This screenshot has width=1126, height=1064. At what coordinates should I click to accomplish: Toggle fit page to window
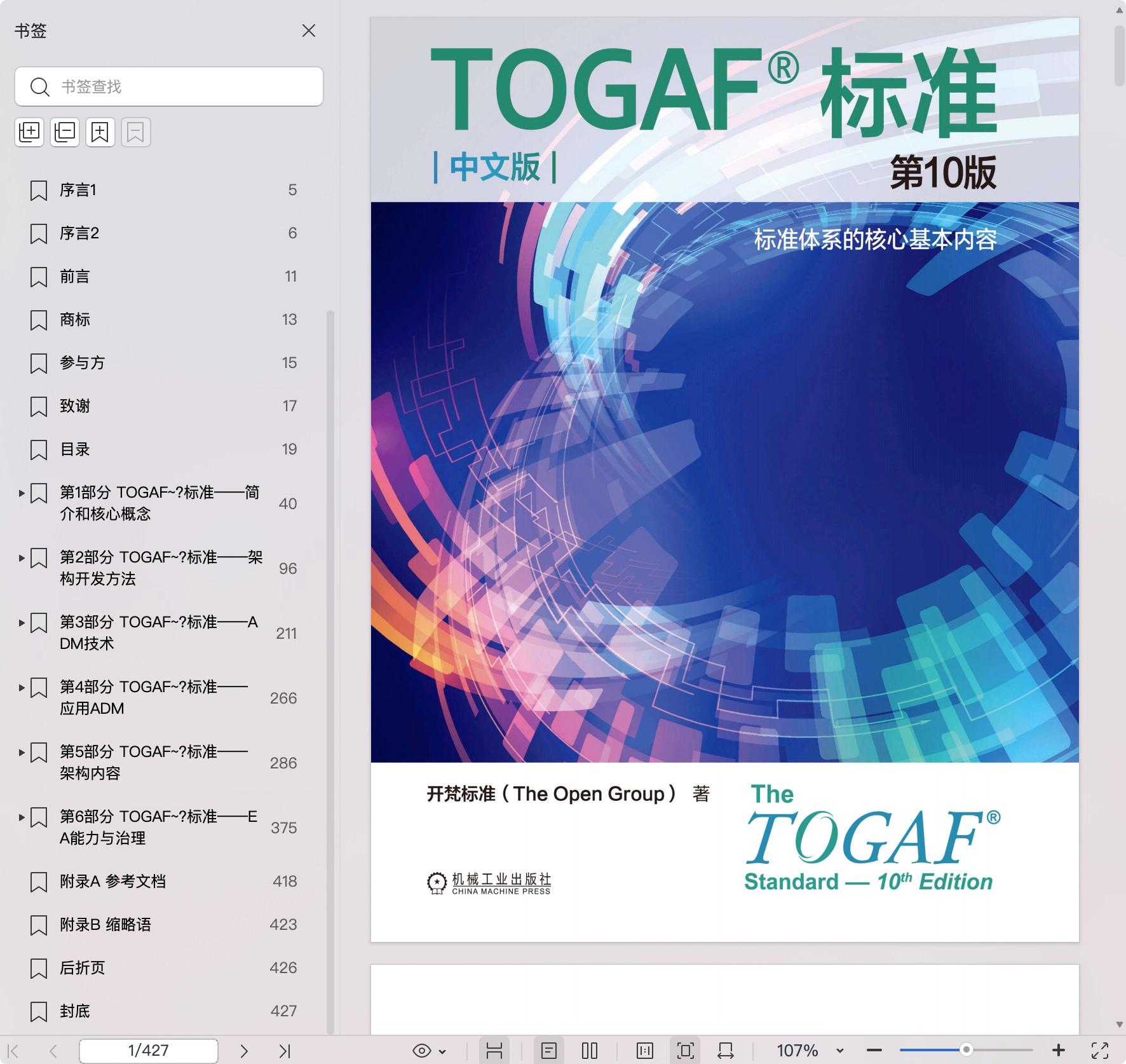pyautogui.click(x=685, y=1051)
